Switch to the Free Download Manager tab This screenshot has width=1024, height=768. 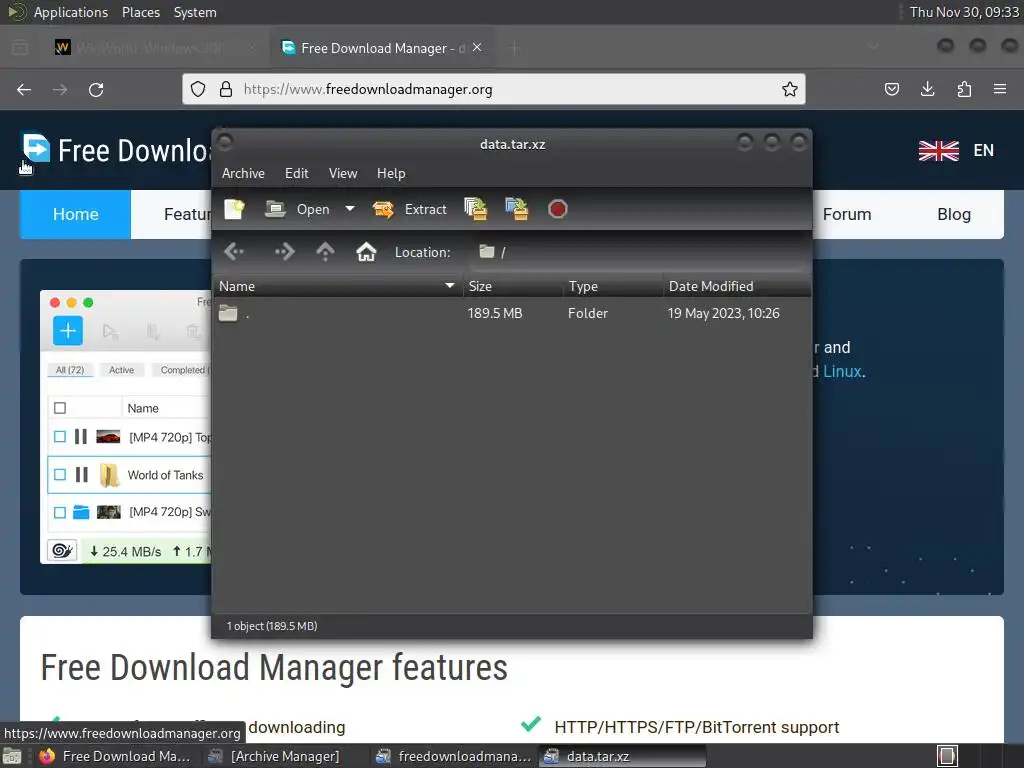point(381,48)
